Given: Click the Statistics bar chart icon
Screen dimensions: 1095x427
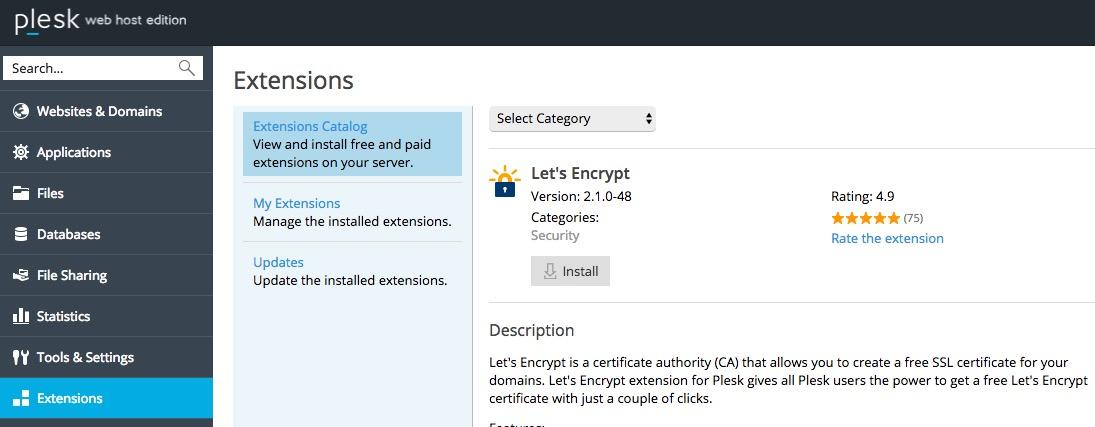Looking at the screenshot, I should (21, 316).
